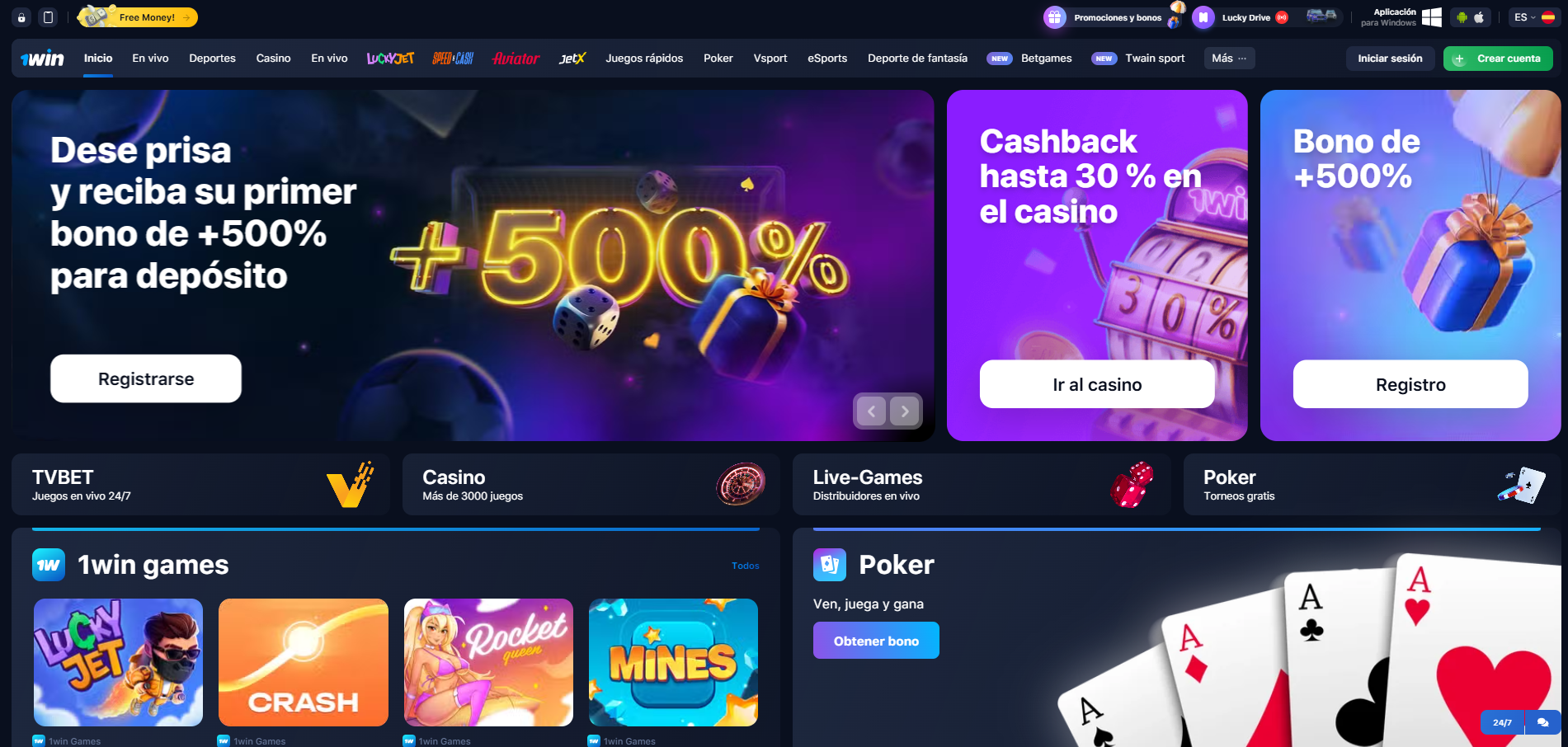Open the JetX logo link
1568x747 pixels.
click(x=572, y=59)
